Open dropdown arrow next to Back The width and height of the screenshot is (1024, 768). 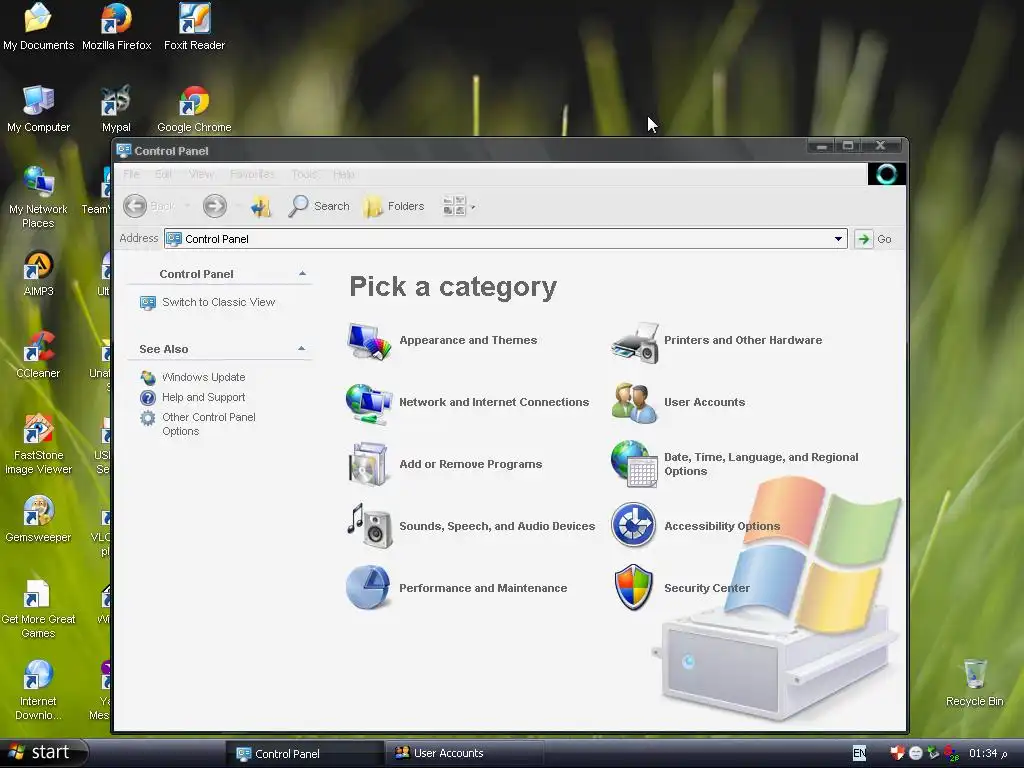coord(187,206)
